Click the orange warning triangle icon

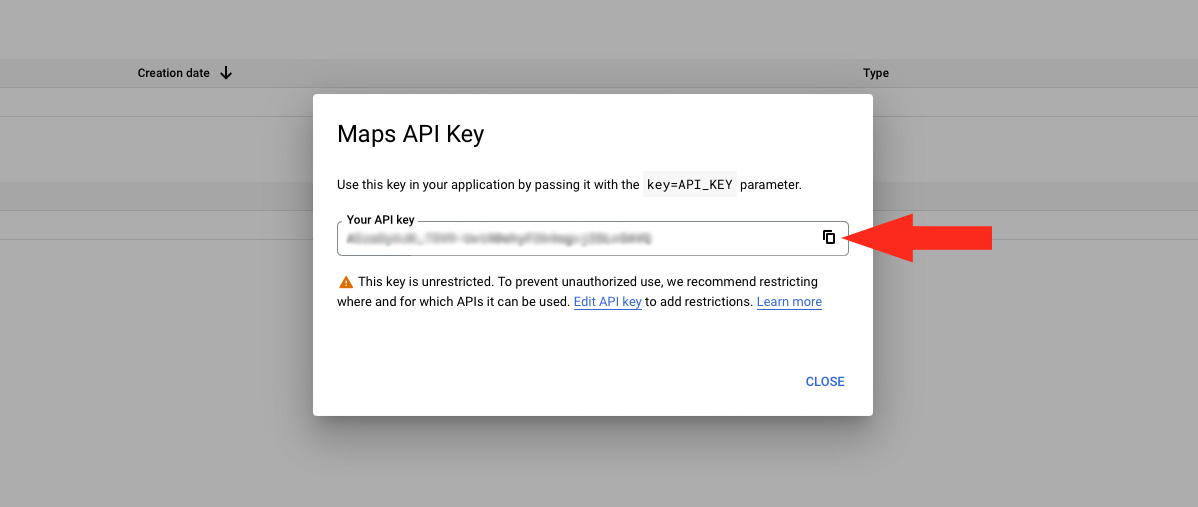click(346, 282)
